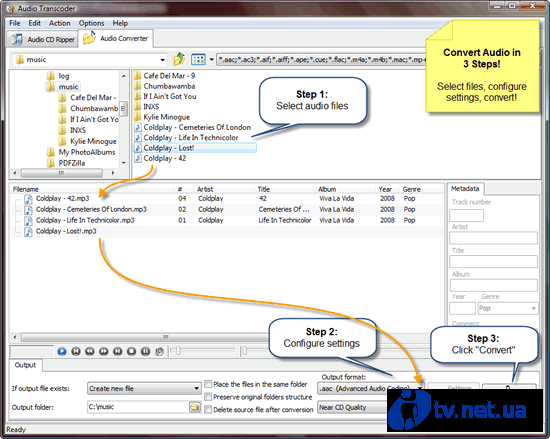This screenshot has width=550, height=439.
Task: Click the log folder icon in tree
Action: pos(51,76)
